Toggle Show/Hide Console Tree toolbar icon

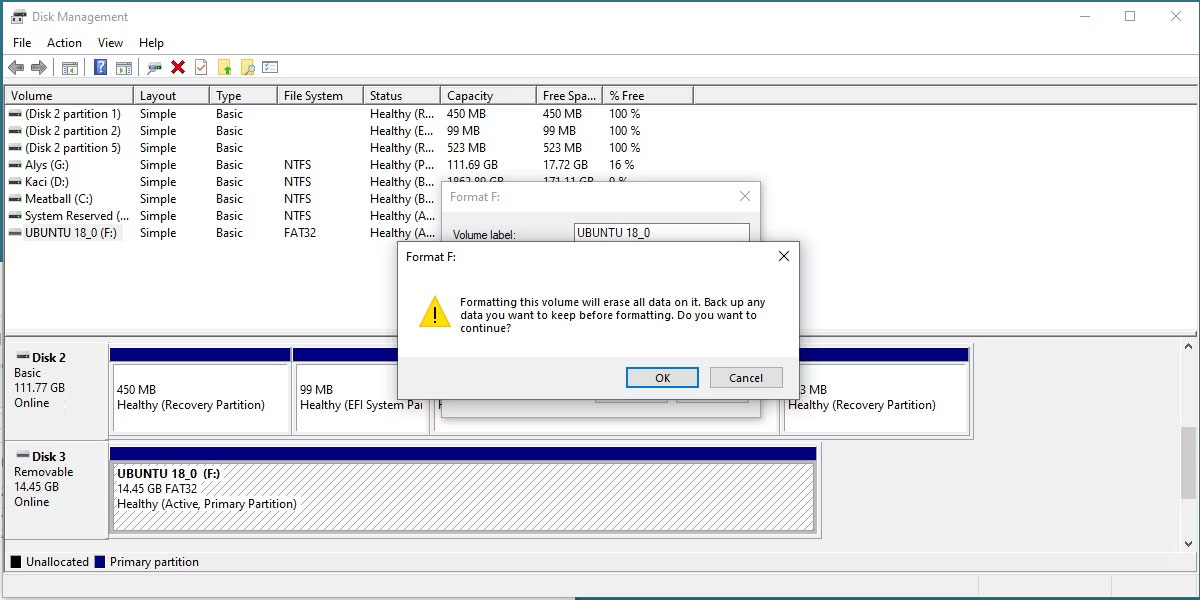click(70, 67)
